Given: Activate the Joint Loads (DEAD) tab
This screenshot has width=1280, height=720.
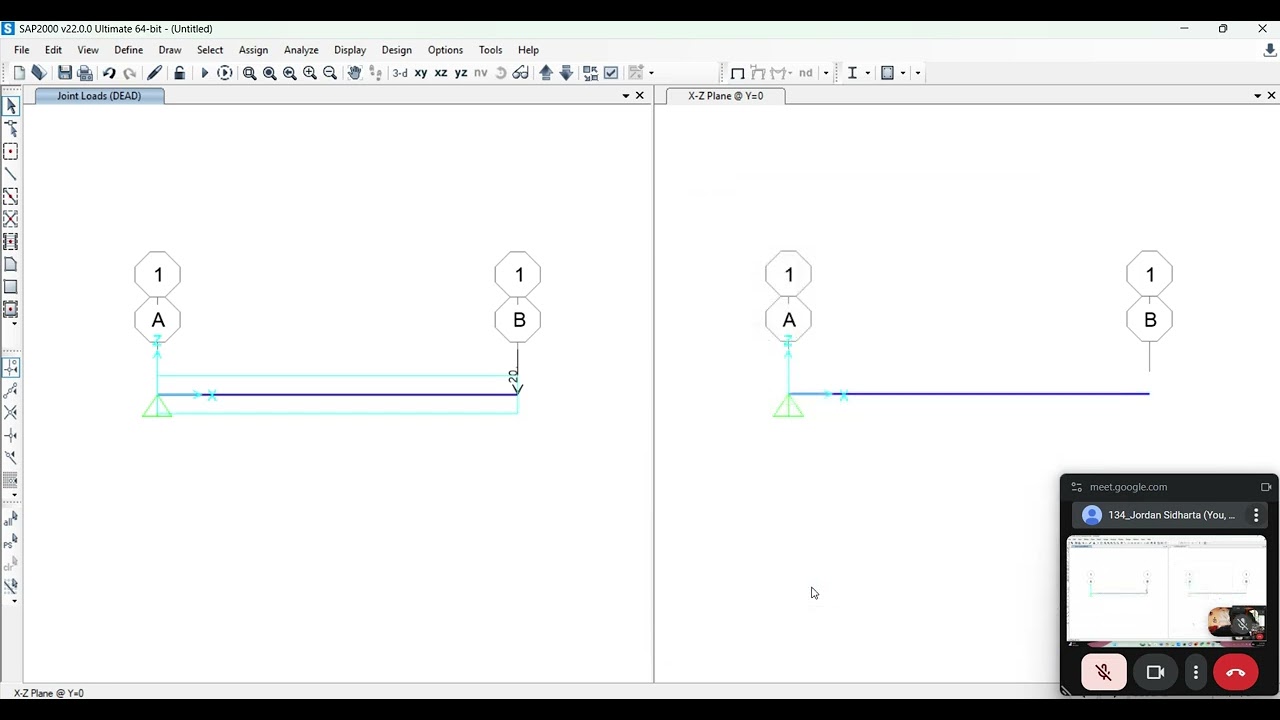Looking at the screenshot, I should pos(99,96).
